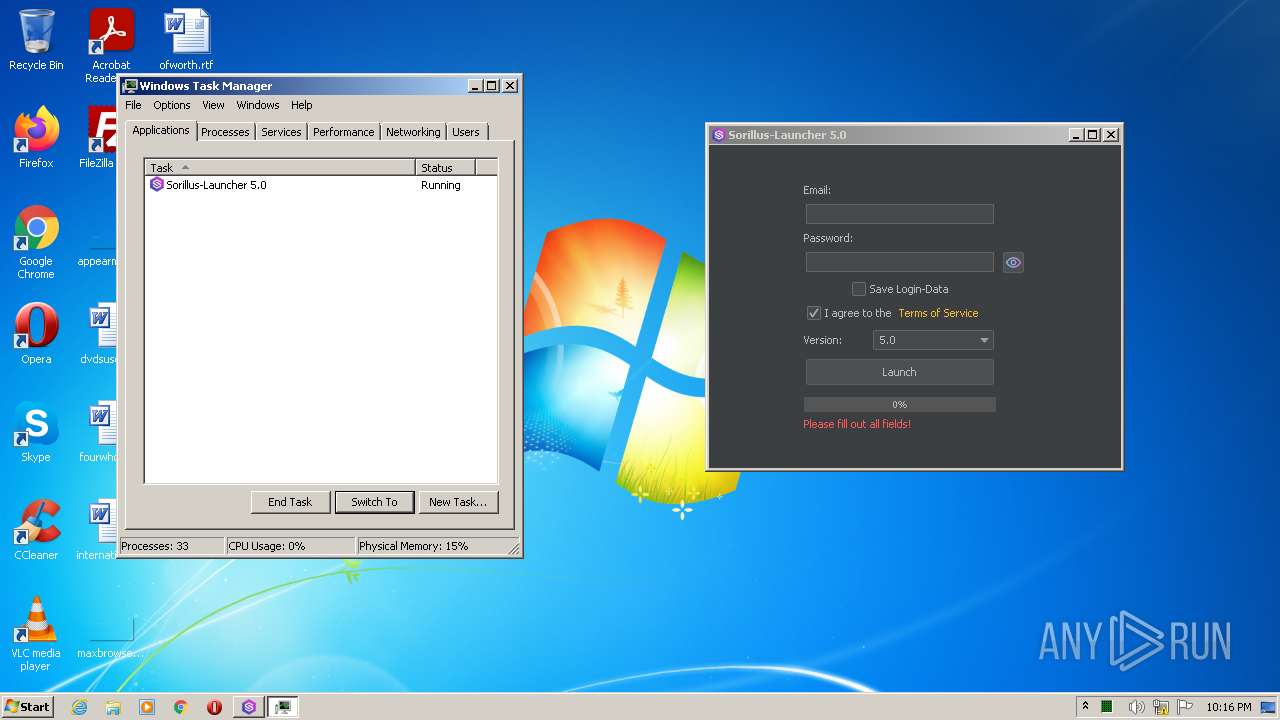
Task: Expand the Version 5.0 dropdown
Action: click(933, 340)
